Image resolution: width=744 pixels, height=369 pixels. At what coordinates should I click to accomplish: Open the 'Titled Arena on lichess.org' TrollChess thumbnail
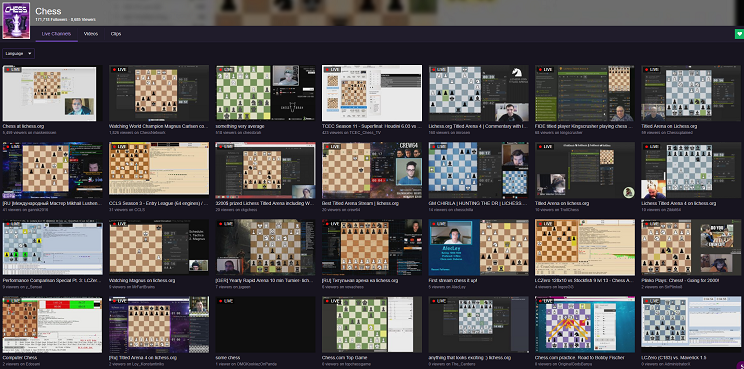click(x=585, y=170)
